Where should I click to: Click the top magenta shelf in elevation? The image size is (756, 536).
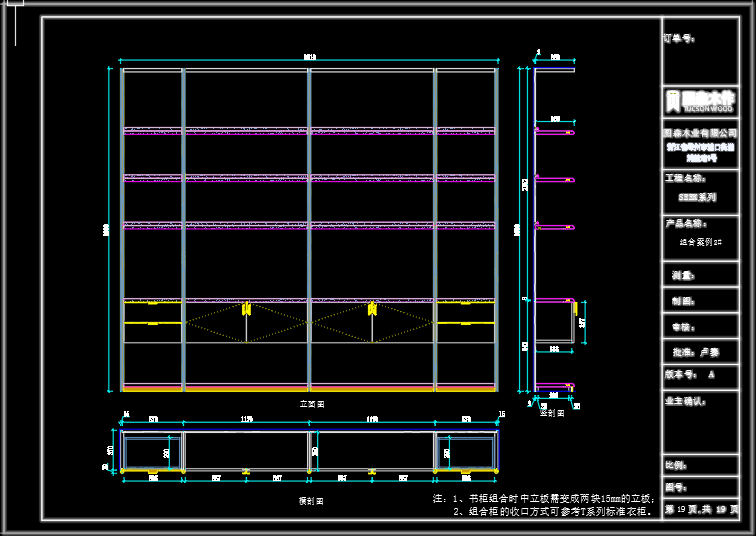[x=308, y=130]
